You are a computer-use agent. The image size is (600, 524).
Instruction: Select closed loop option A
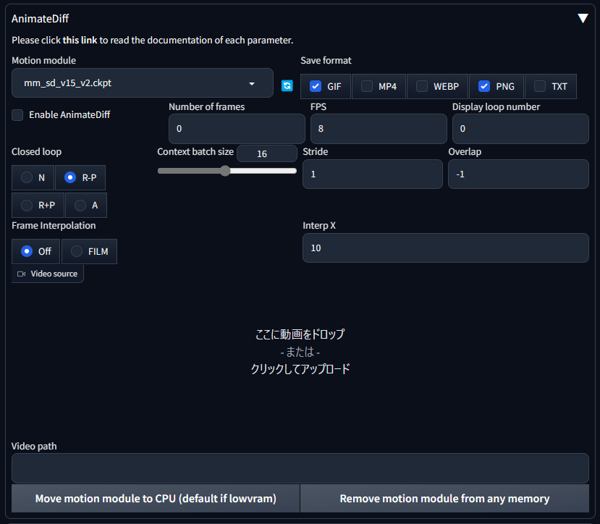[86, 205]
